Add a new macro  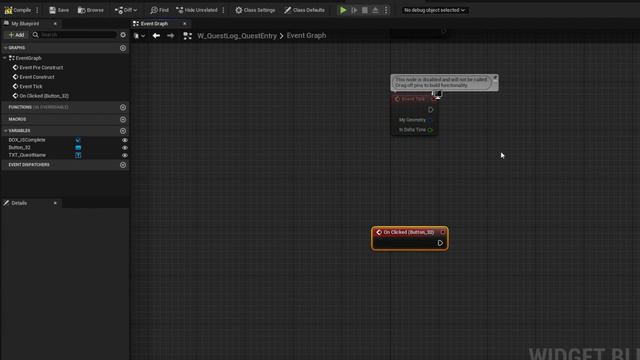pos(123,120)
